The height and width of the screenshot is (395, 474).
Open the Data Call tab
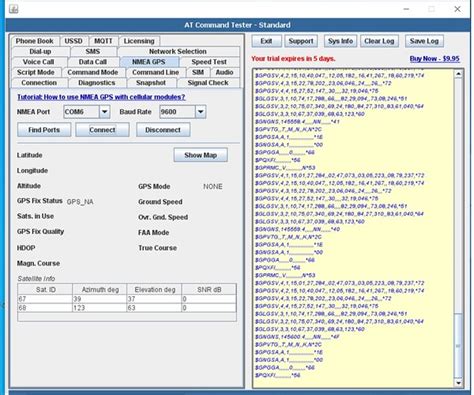93,62
